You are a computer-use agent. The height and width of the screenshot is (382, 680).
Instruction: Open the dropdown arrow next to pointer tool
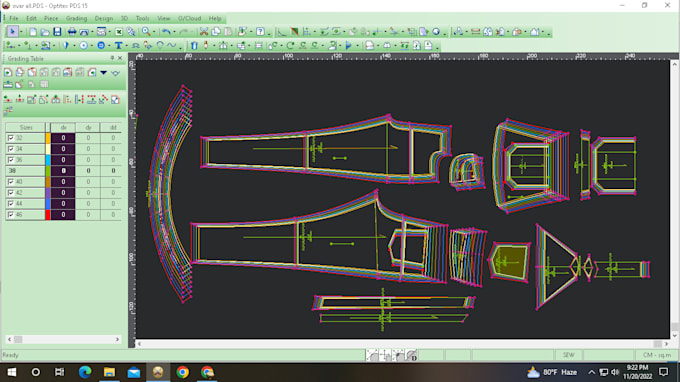pos(20,32)
